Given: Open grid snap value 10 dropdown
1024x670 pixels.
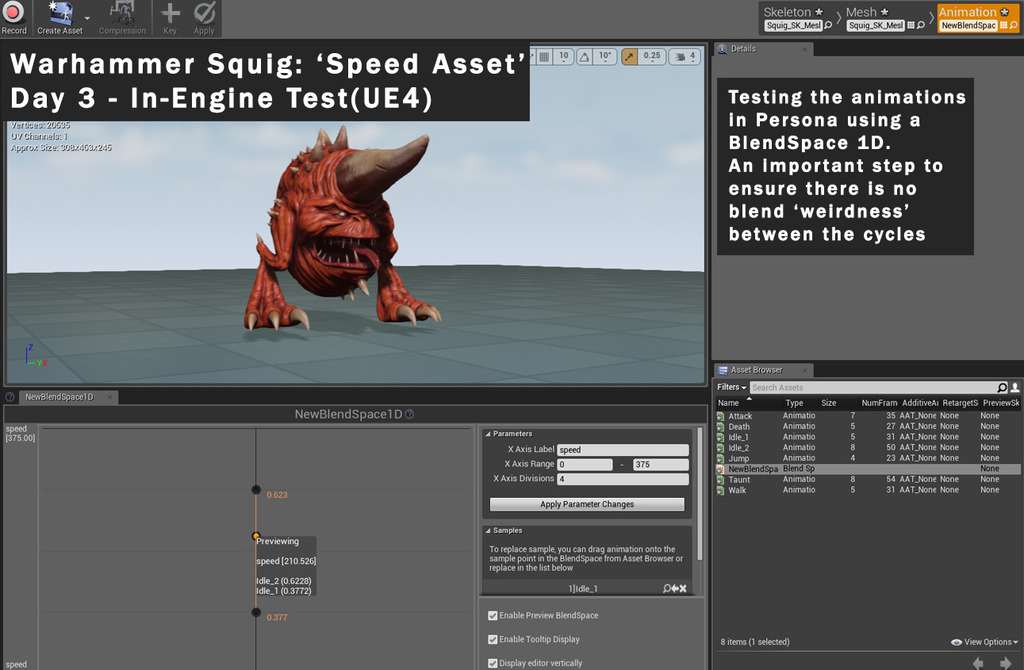Looking at the screenshot, I should point(564,57).
